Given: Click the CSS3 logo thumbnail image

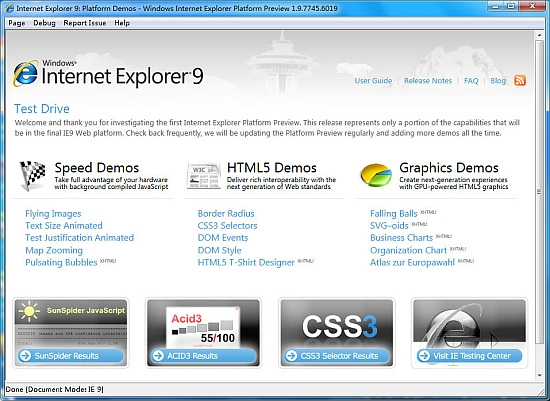Looking at the screenshot, I should pos(337,323).
